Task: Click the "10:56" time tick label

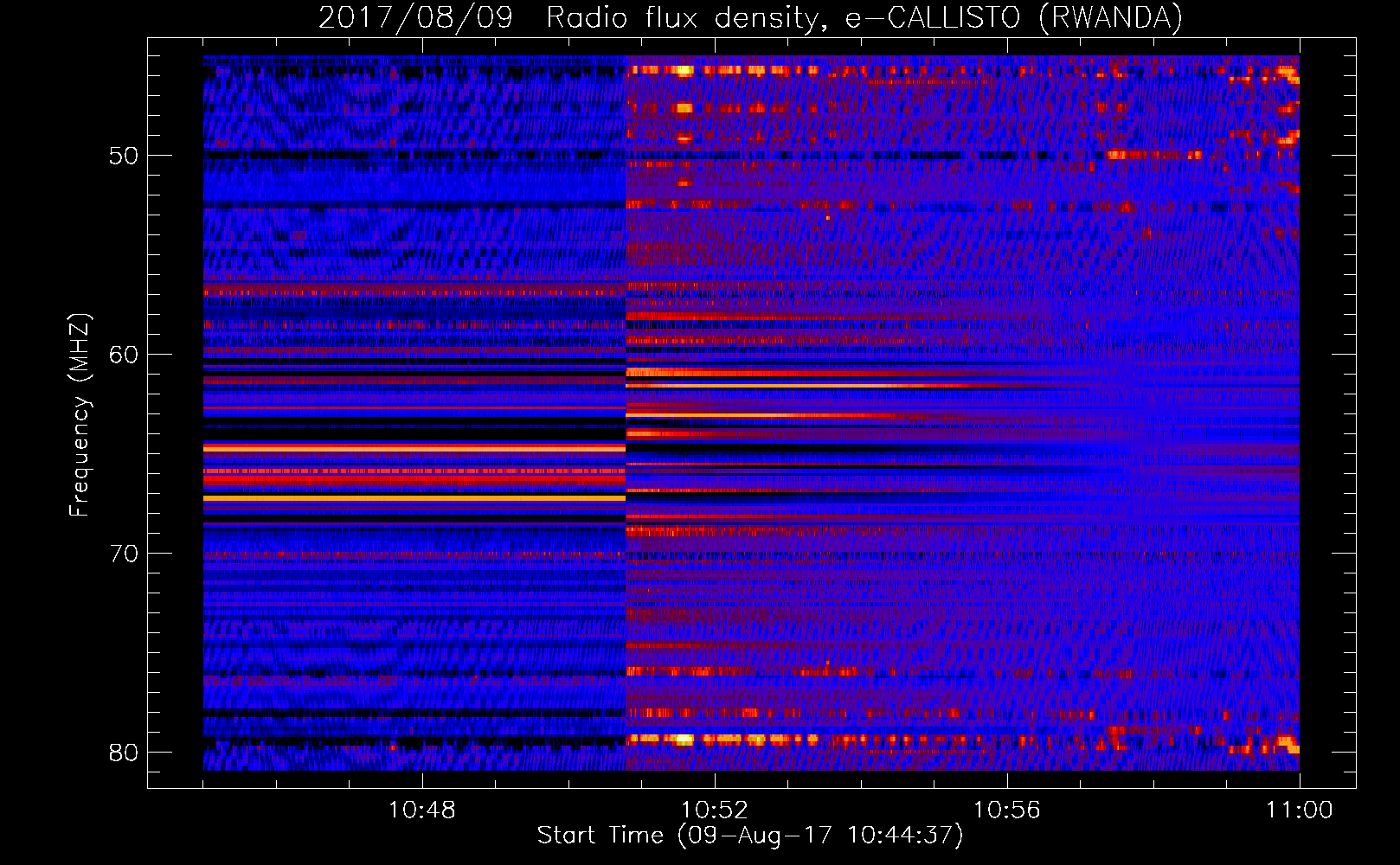Action: 1006,810
